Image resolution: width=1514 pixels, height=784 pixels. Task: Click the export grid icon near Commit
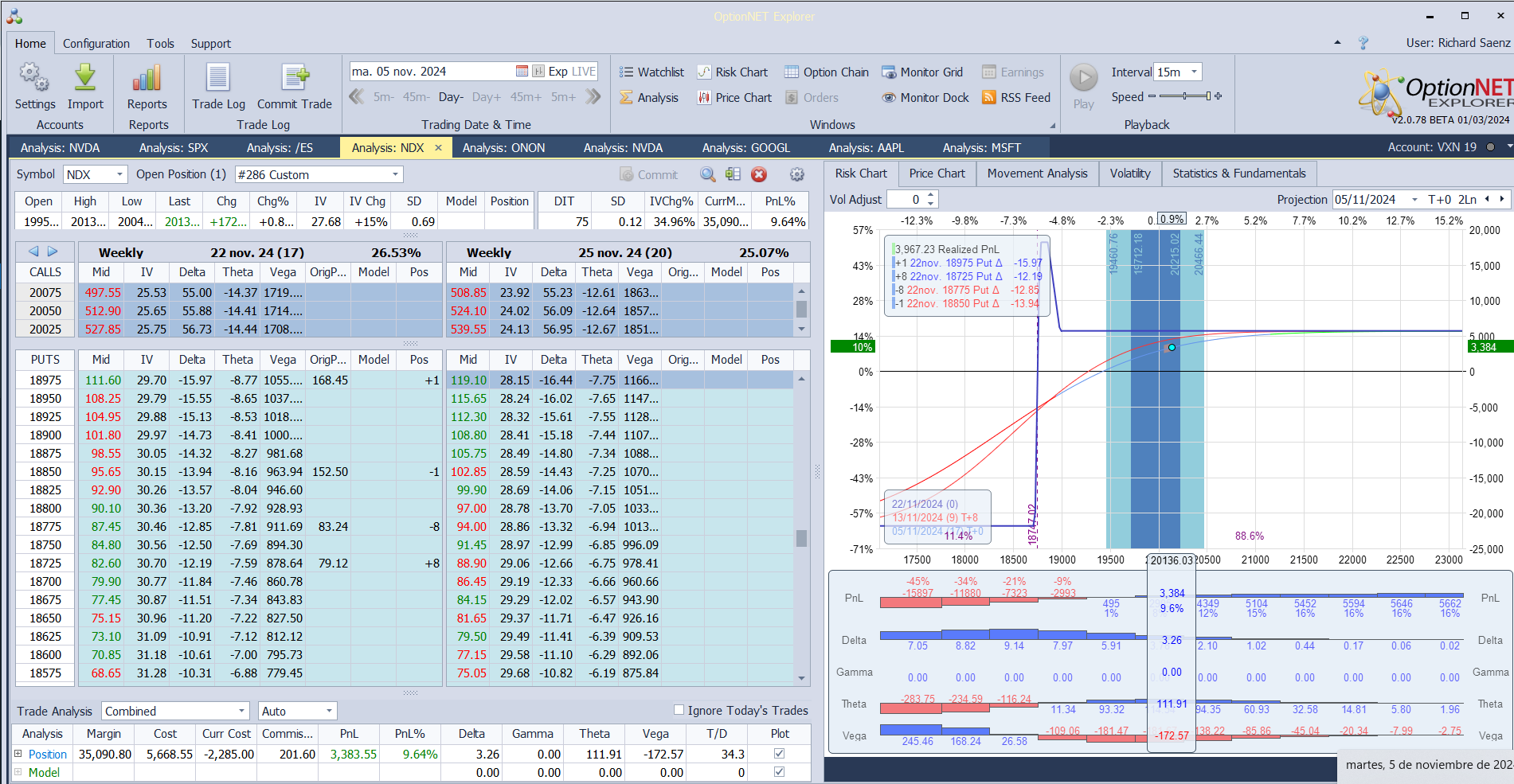click(733, 174)
